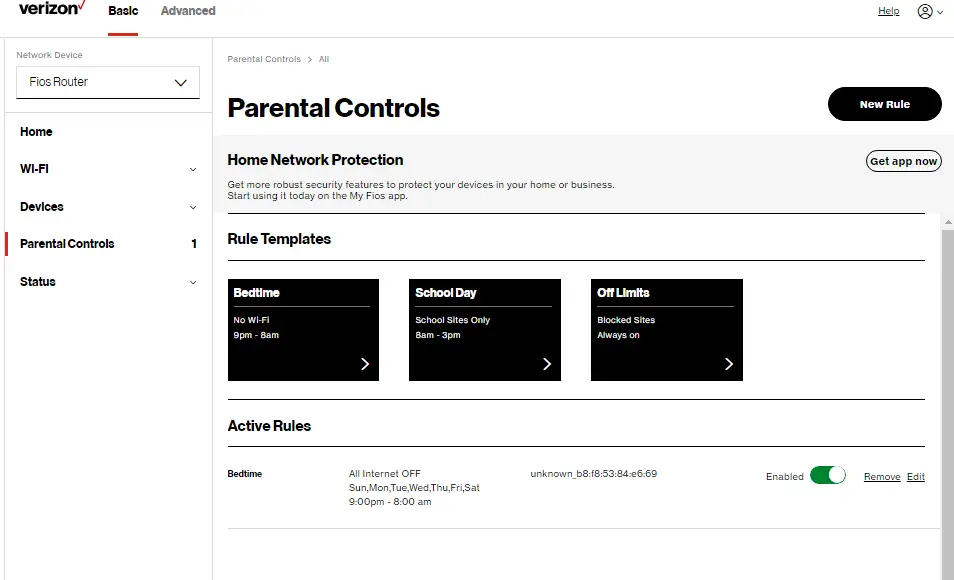Click Get app now for Home Network Protection
The height and width of the screenshot is (580, 954).
coord(903,161)
